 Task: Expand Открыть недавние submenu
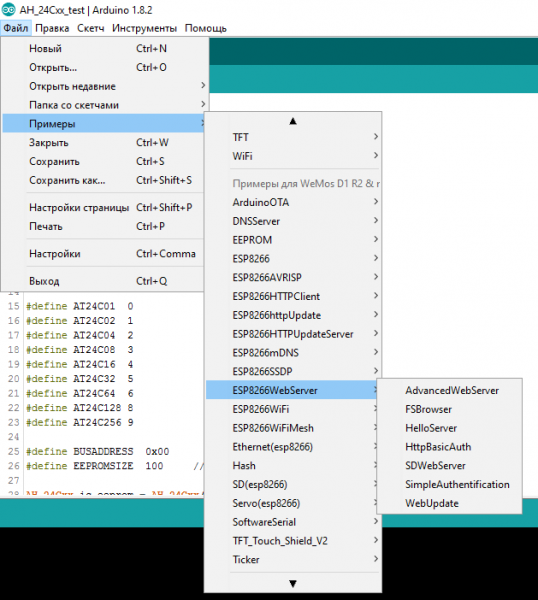tap(103, 86)
